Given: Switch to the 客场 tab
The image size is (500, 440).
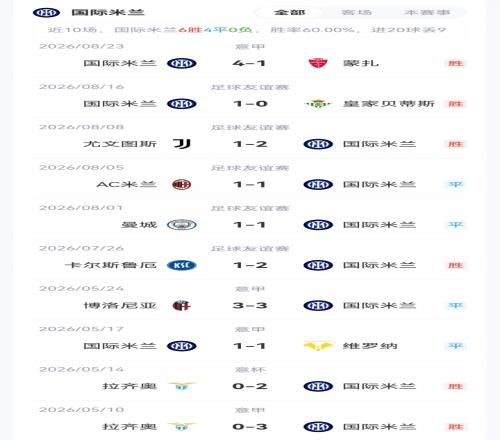Looking at the screenshot, I should pos(356,13).
